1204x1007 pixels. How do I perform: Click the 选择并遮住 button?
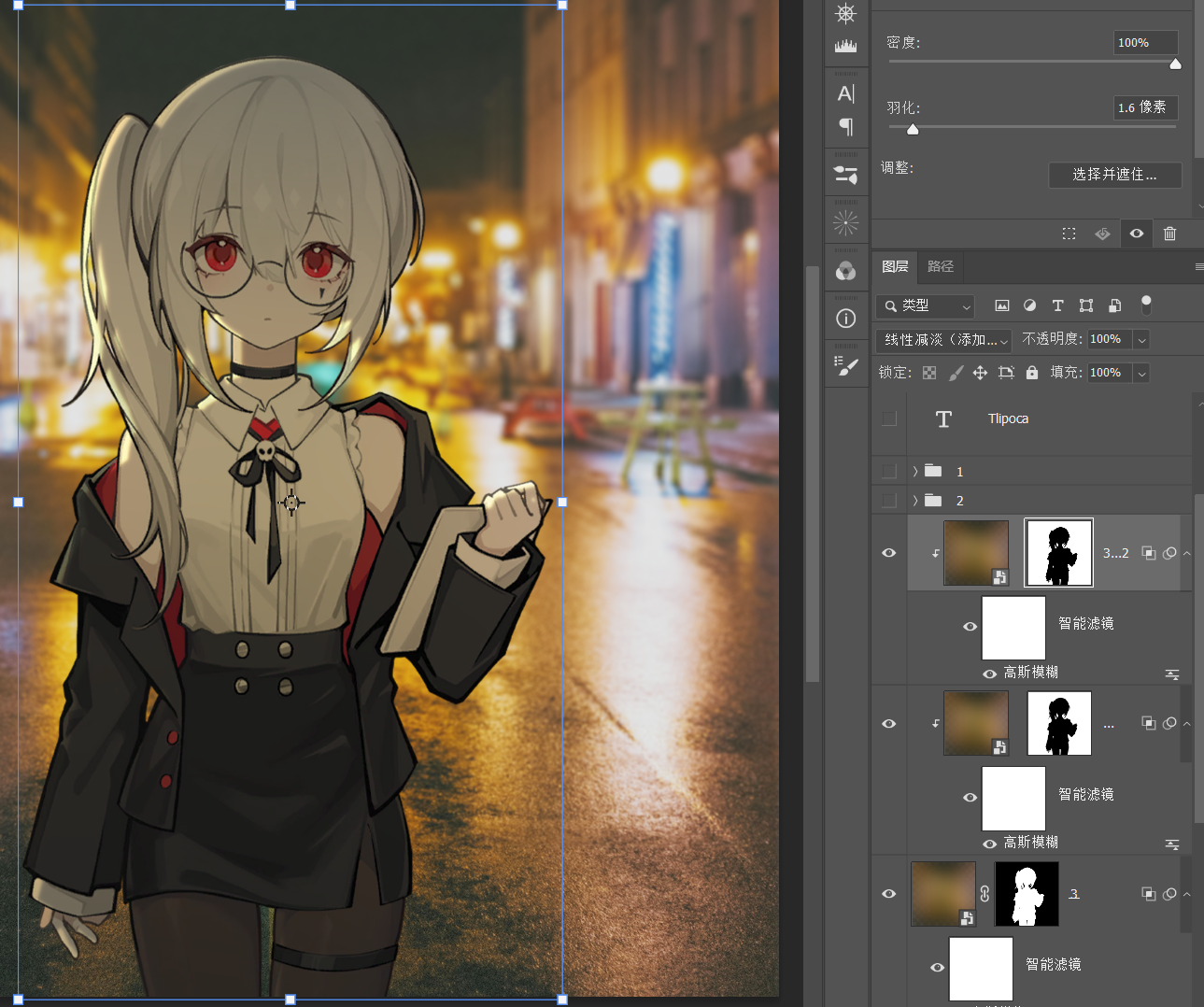[x=1115, y=175]
